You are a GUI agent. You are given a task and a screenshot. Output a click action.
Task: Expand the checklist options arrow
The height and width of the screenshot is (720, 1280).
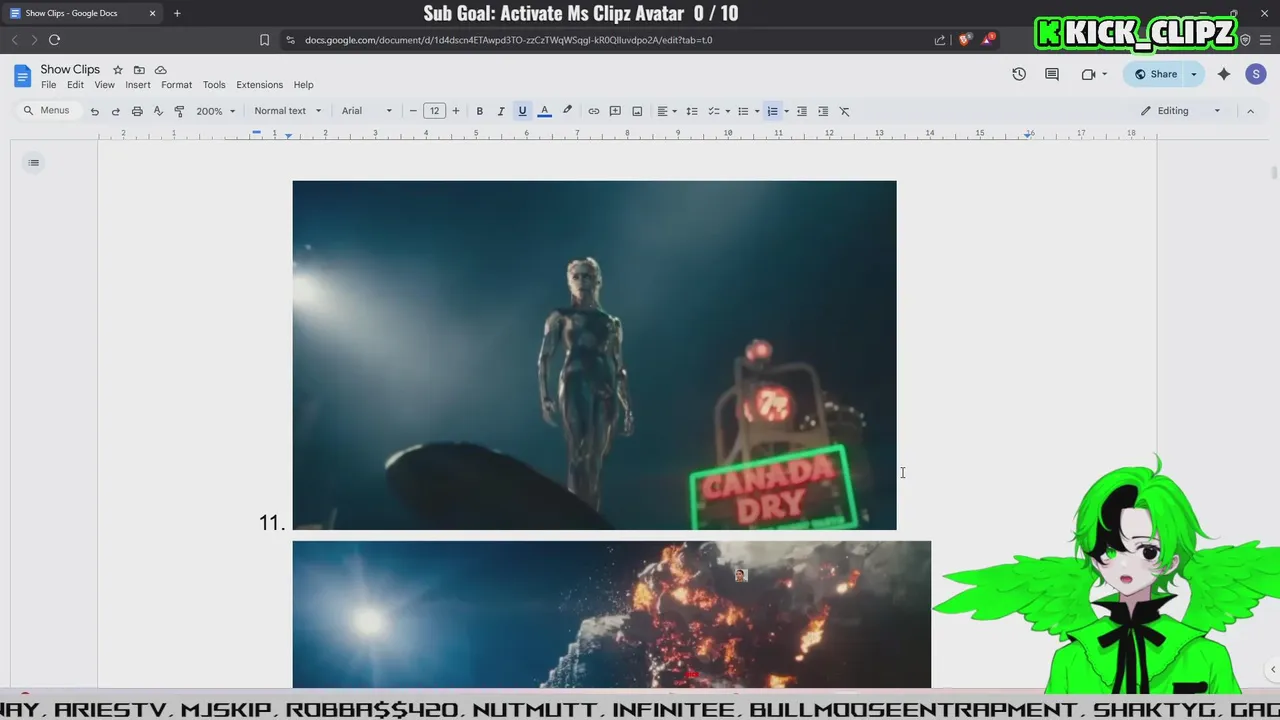tap(727, 111)
